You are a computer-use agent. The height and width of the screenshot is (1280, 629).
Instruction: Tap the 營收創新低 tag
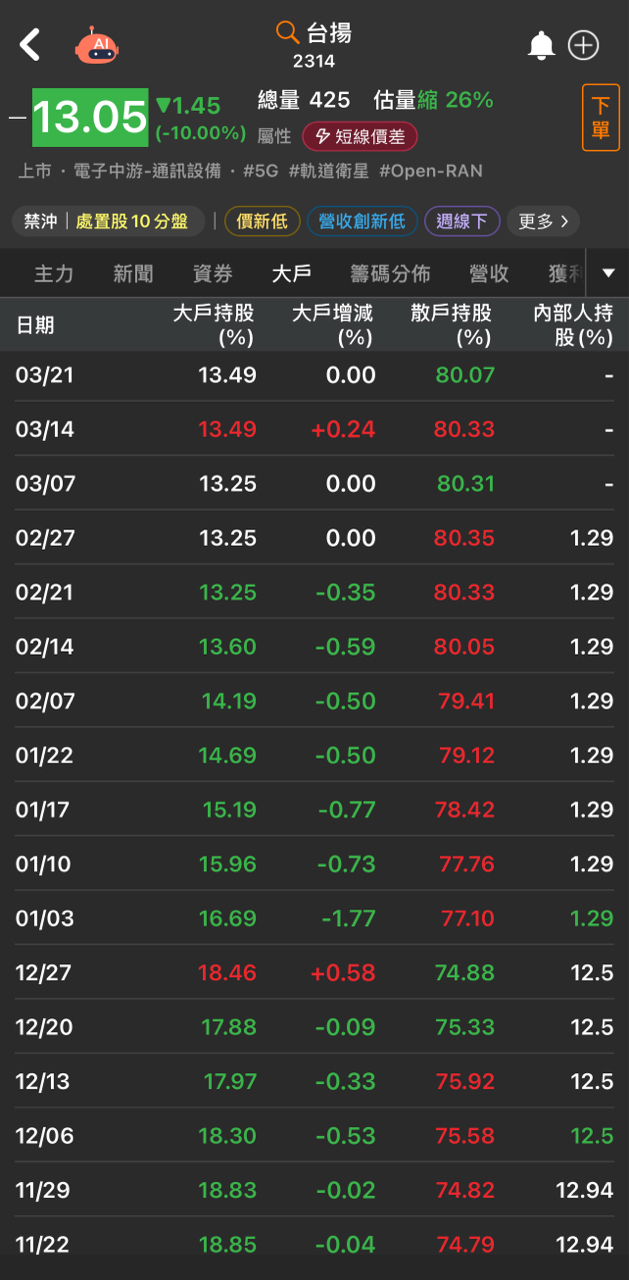click(x=362, y=221)
